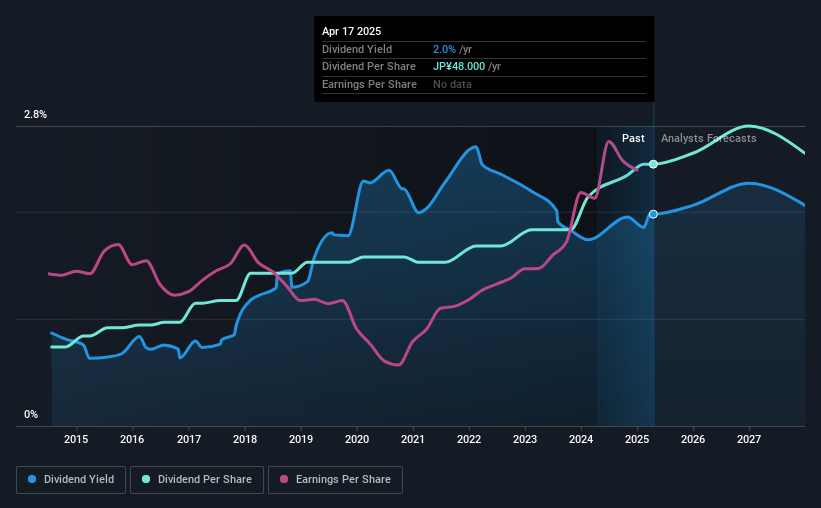The height and width of the screenshot is (508, 821).
Task: Click the 2018 axis label
Action: (245, 439)
